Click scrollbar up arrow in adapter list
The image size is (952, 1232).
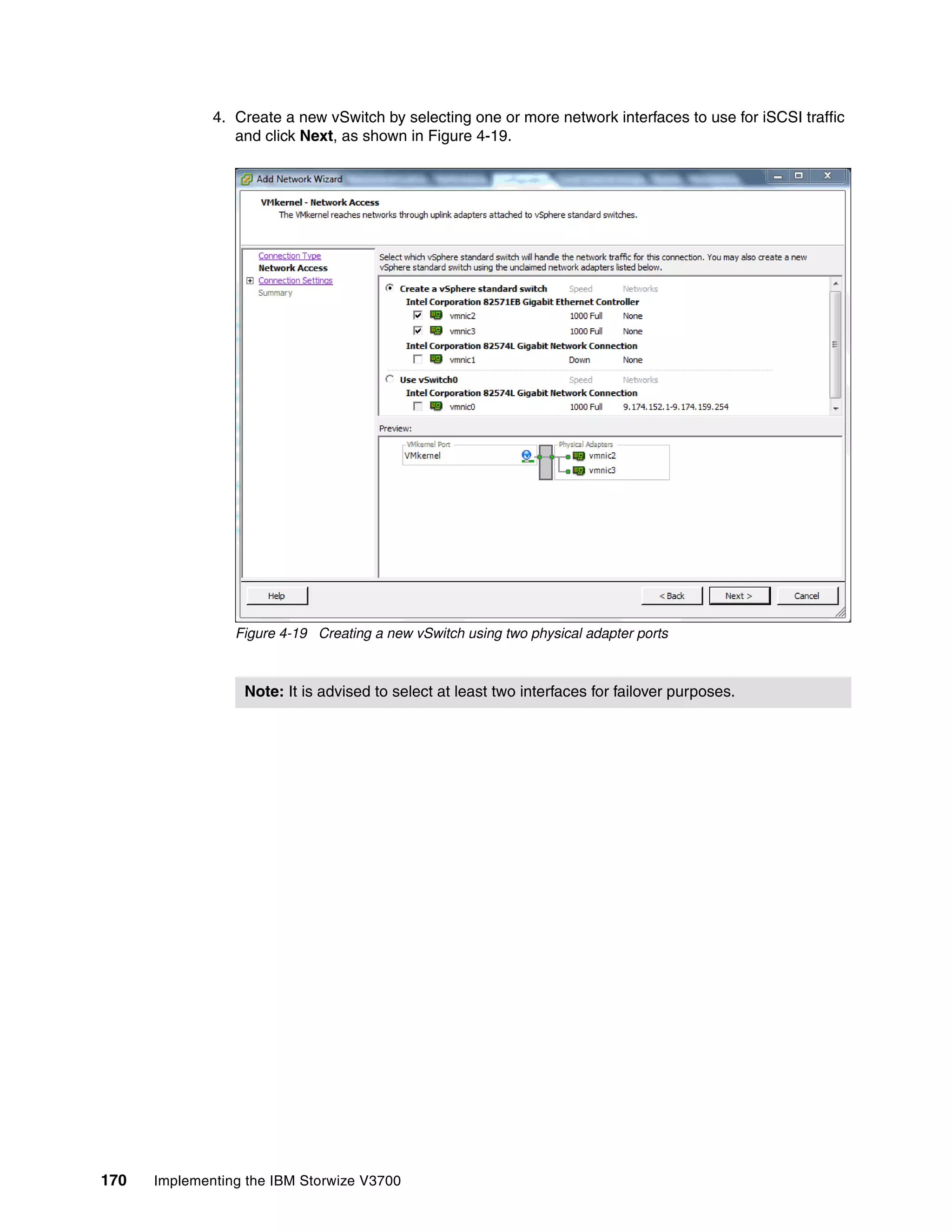pyautogui.click(x=836, y=283)
